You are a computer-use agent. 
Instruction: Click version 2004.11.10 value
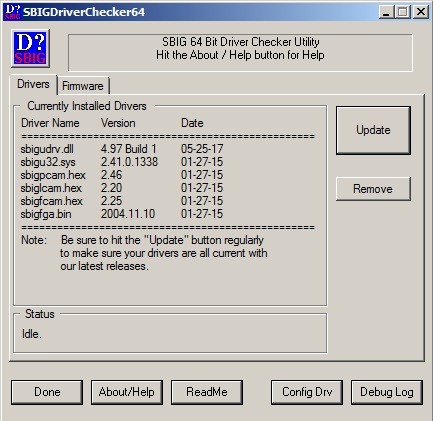(128, 214)
